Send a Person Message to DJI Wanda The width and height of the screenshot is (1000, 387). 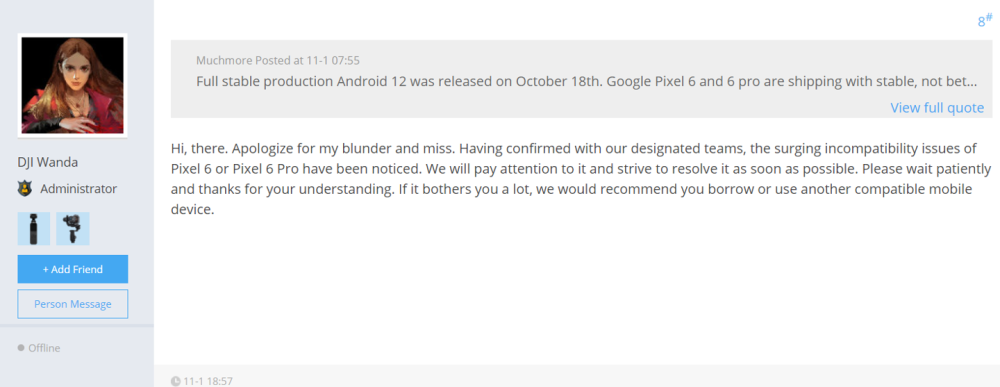pos(73,304)
